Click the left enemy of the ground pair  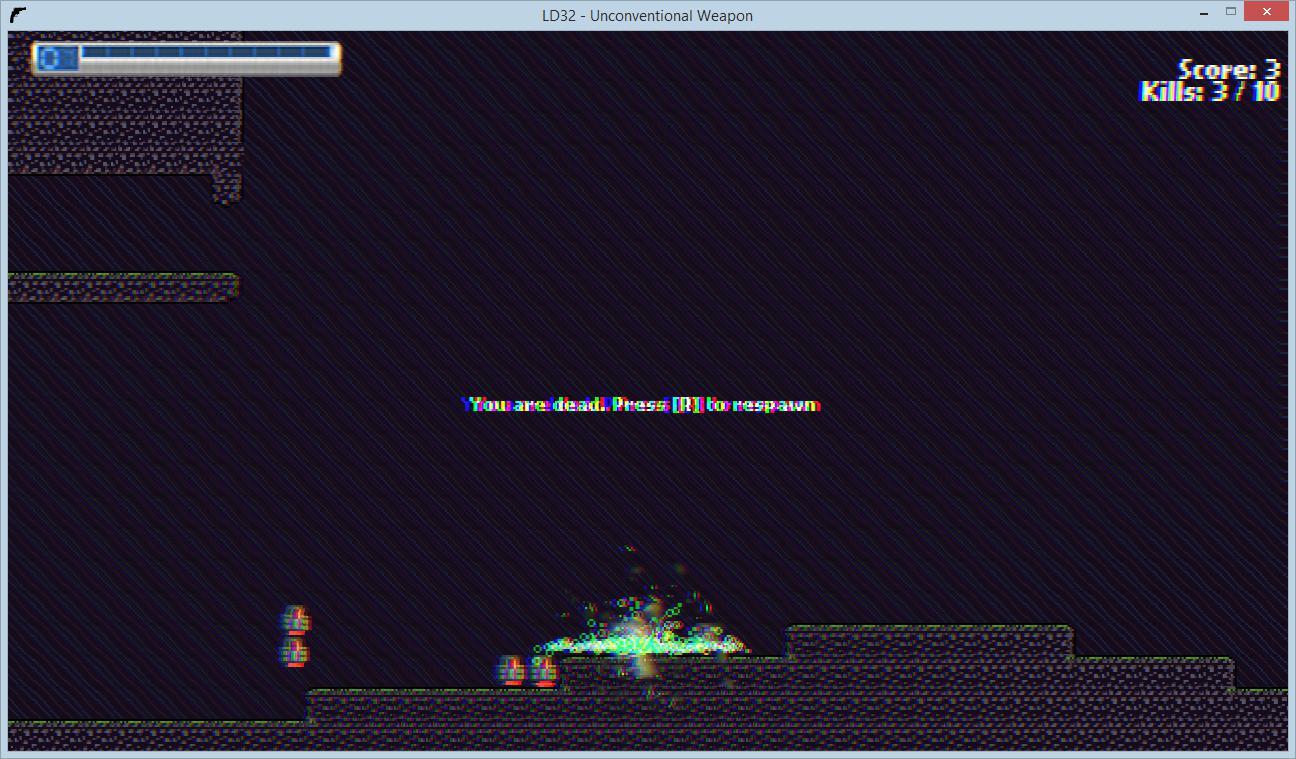[x=512, y=671]
